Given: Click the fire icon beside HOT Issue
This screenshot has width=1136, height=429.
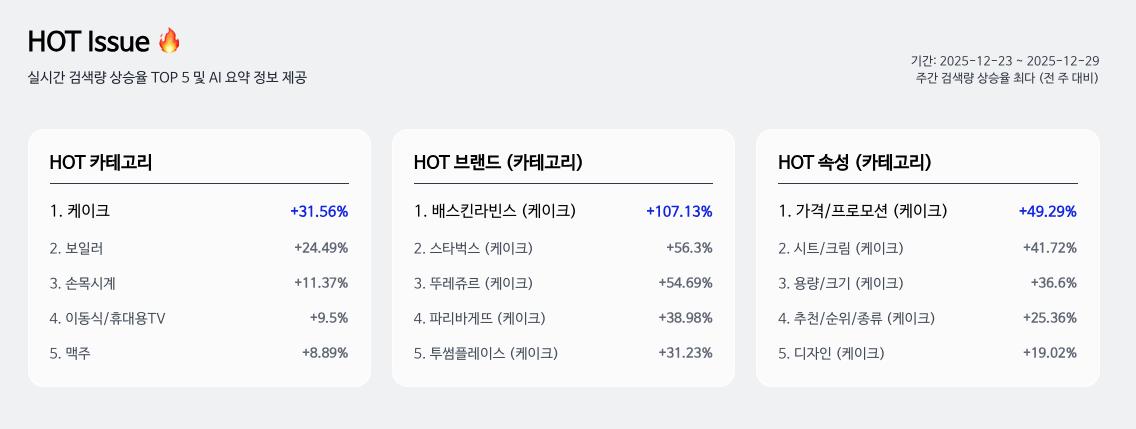Looking at the screenshot, I should pyautogui.click(x=170, y=41).
